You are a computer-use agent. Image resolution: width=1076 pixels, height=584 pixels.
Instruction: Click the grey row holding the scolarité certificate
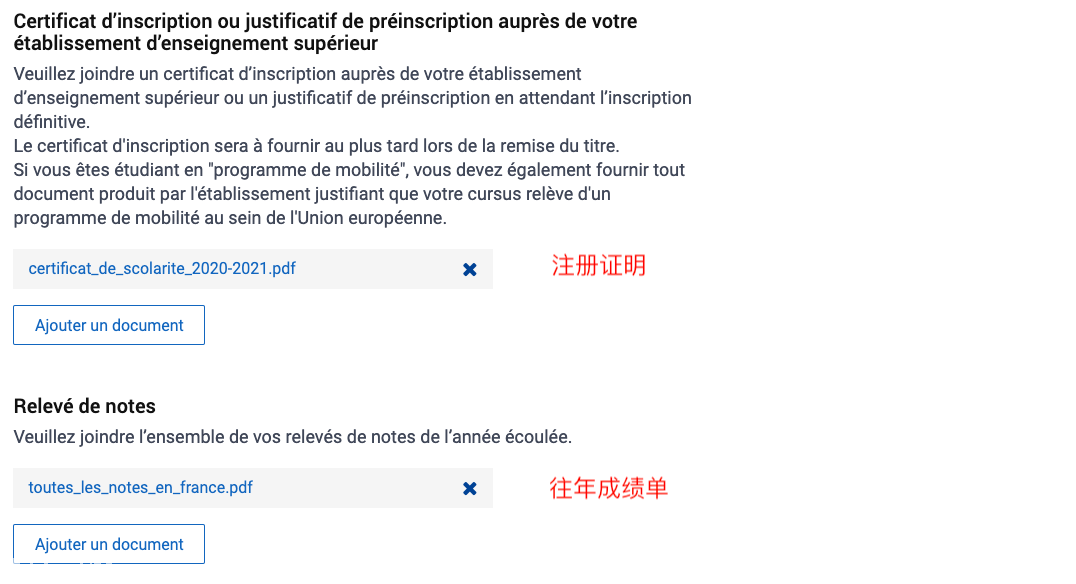(253, 269)
